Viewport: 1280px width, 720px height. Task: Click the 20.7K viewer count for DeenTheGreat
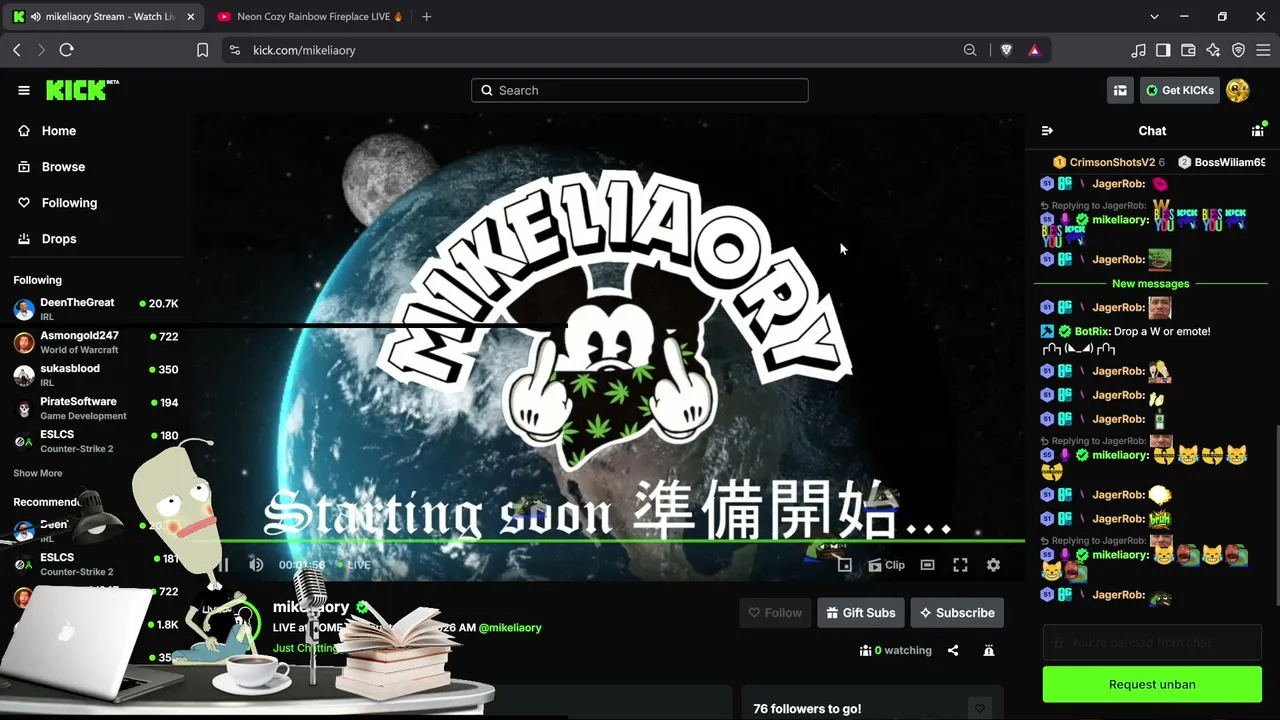[x=159, y=303]
